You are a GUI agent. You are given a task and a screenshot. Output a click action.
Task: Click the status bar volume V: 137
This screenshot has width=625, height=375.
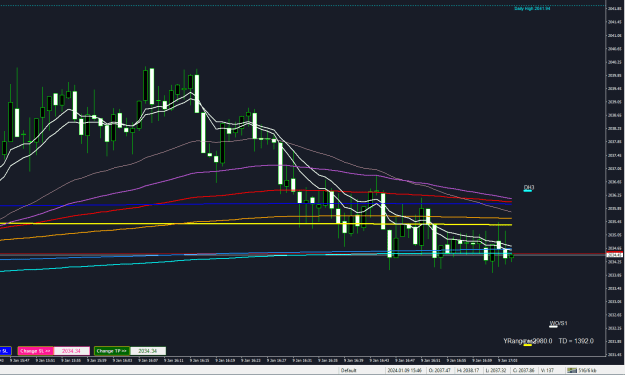[x=548, y=371]
